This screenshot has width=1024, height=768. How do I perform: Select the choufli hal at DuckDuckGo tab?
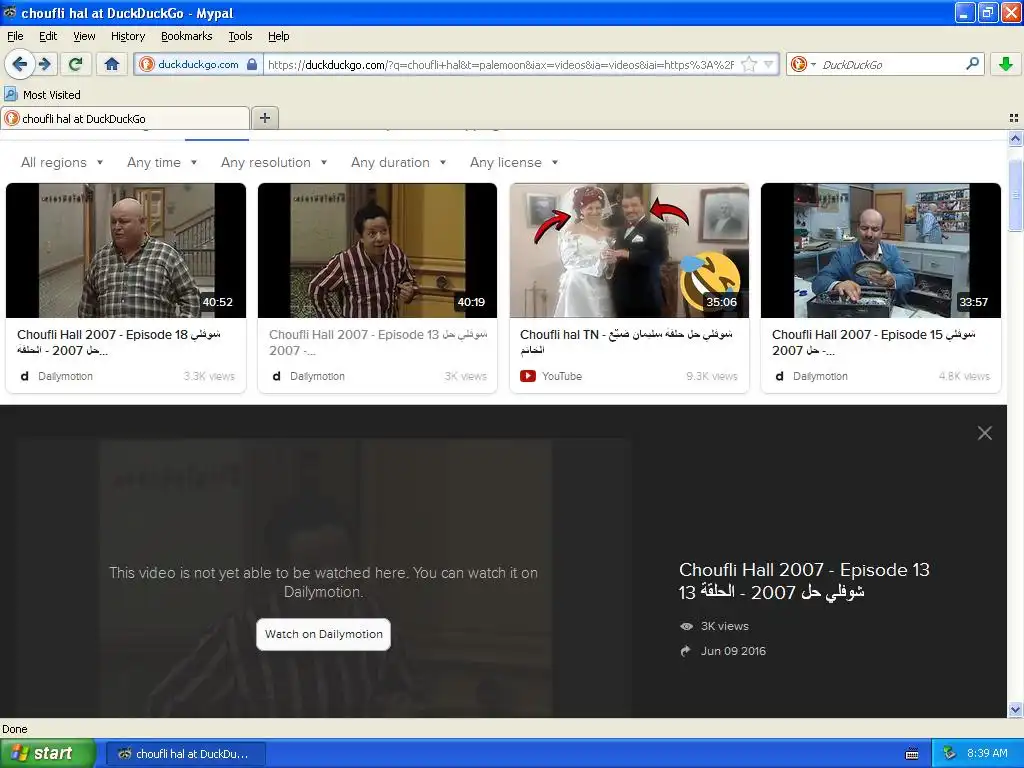pyautogui.click(x=125, y=118)
